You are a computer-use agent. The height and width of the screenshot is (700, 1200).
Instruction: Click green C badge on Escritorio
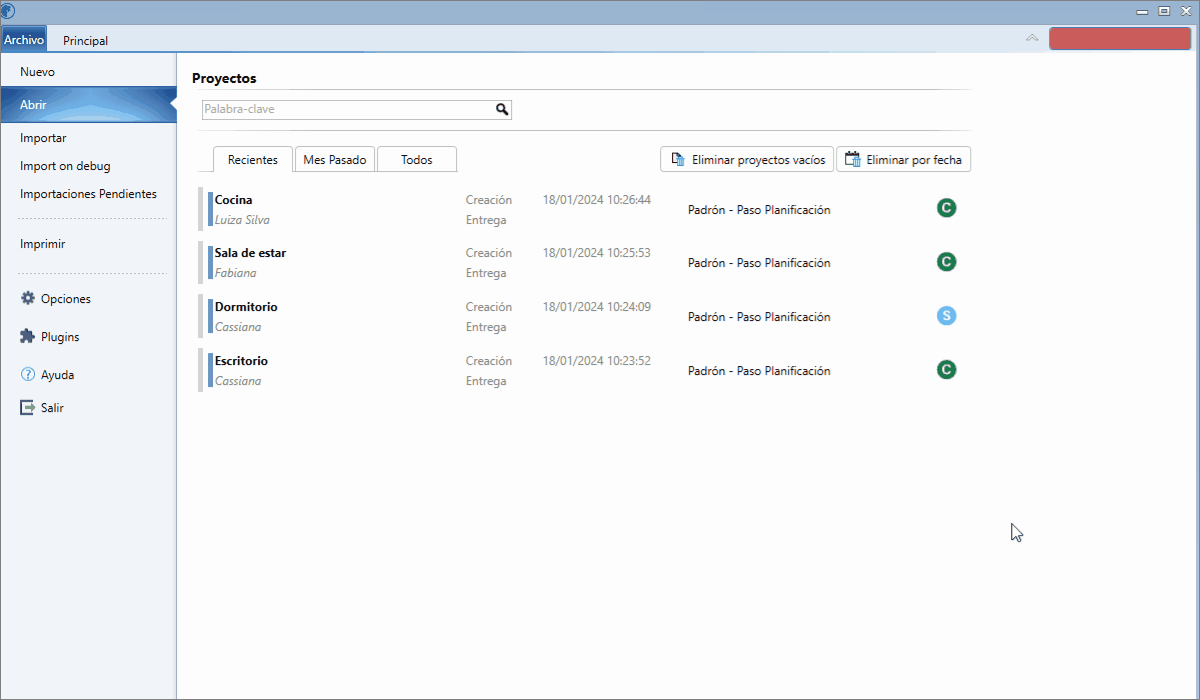pos(946,370)
